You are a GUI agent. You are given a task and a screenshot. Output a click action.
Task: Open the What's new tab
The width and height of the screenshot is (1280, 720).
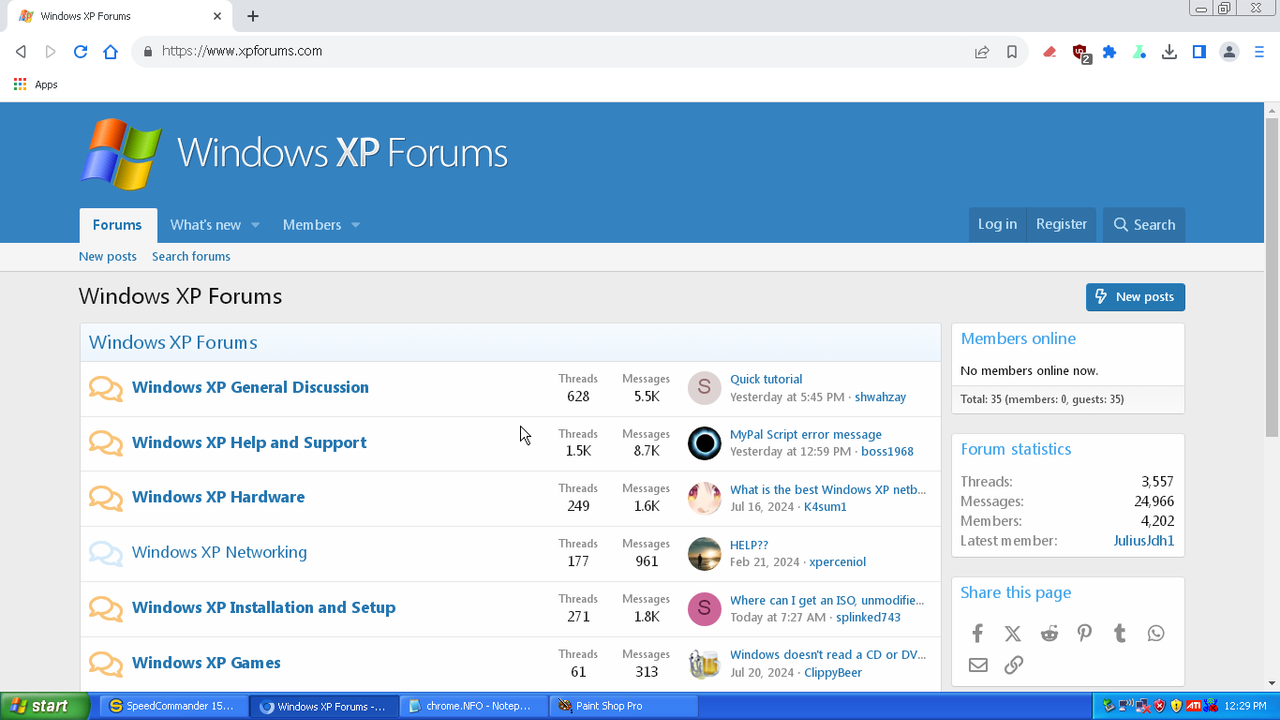coord(205,225)
